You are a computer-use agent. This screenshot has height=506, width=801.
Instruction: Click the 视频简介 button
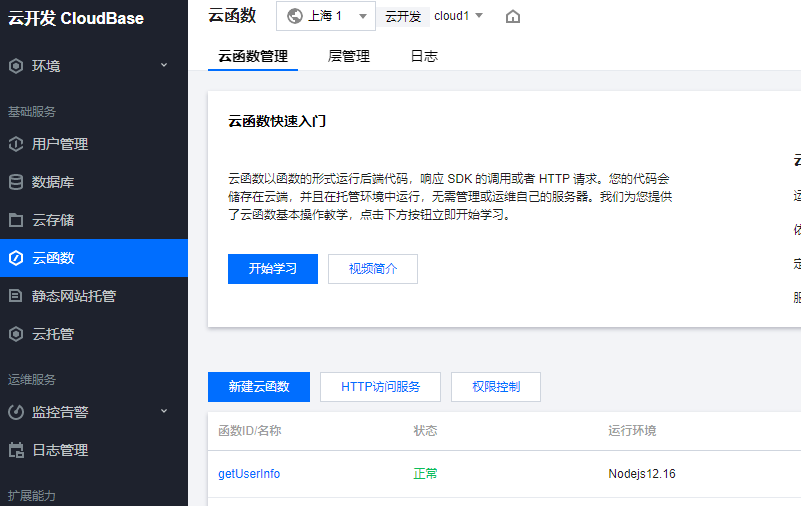373,269
